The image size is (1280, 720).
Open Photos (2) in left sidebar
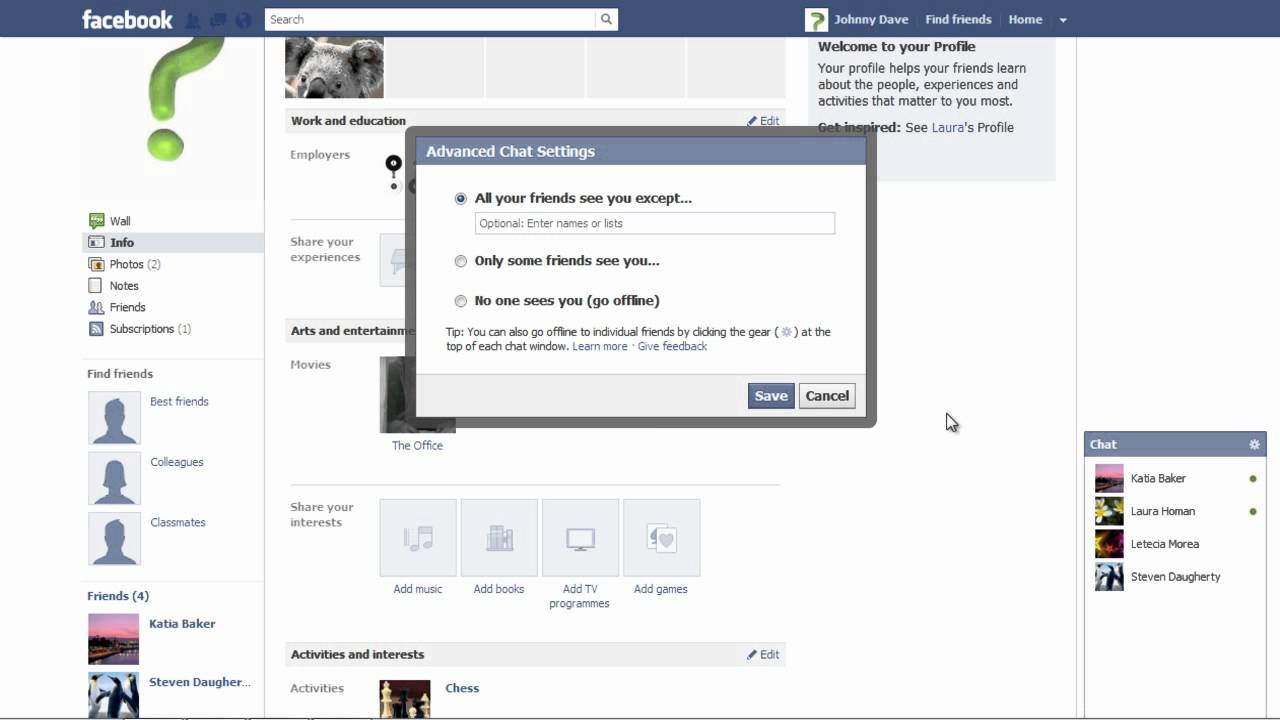(135, 264)
